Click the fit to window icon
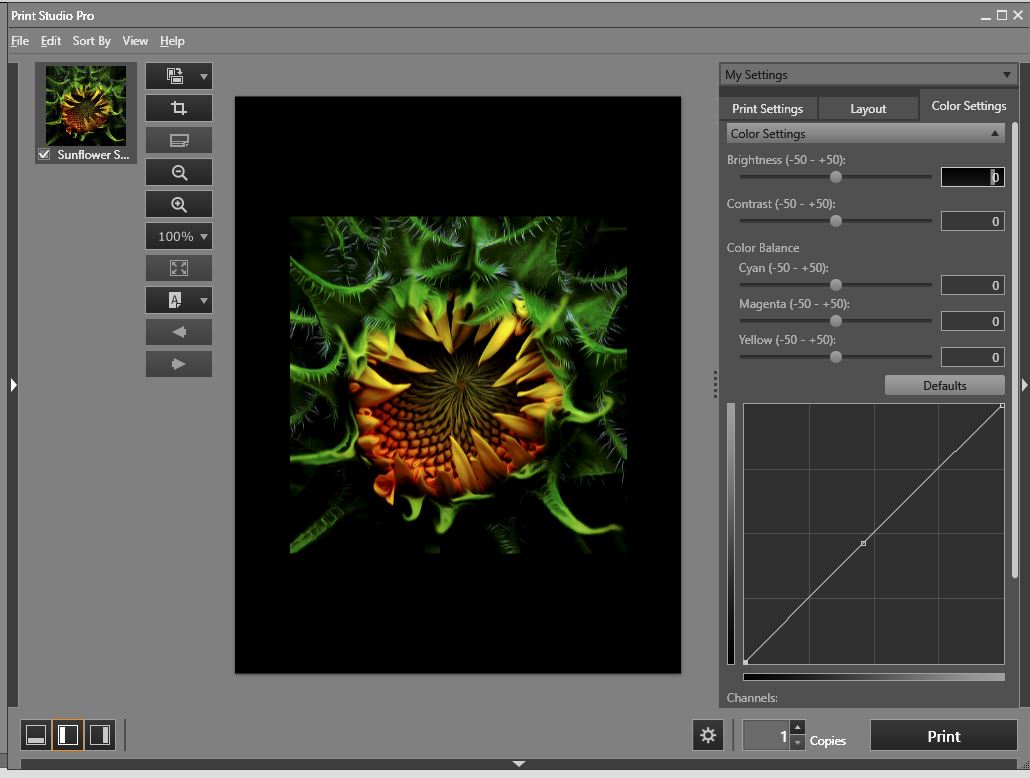 [x=179, y=268]
